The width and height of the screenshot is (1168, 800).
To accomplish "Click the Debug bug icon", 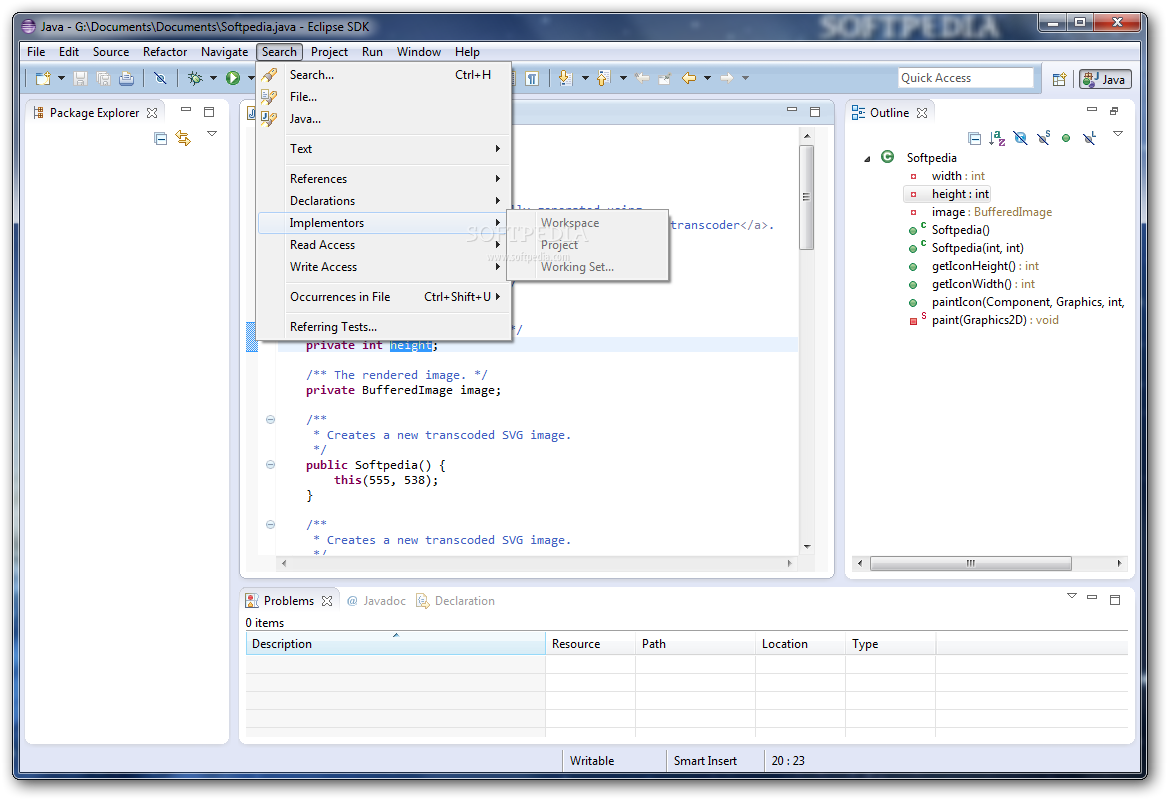I will coord(195,78).
